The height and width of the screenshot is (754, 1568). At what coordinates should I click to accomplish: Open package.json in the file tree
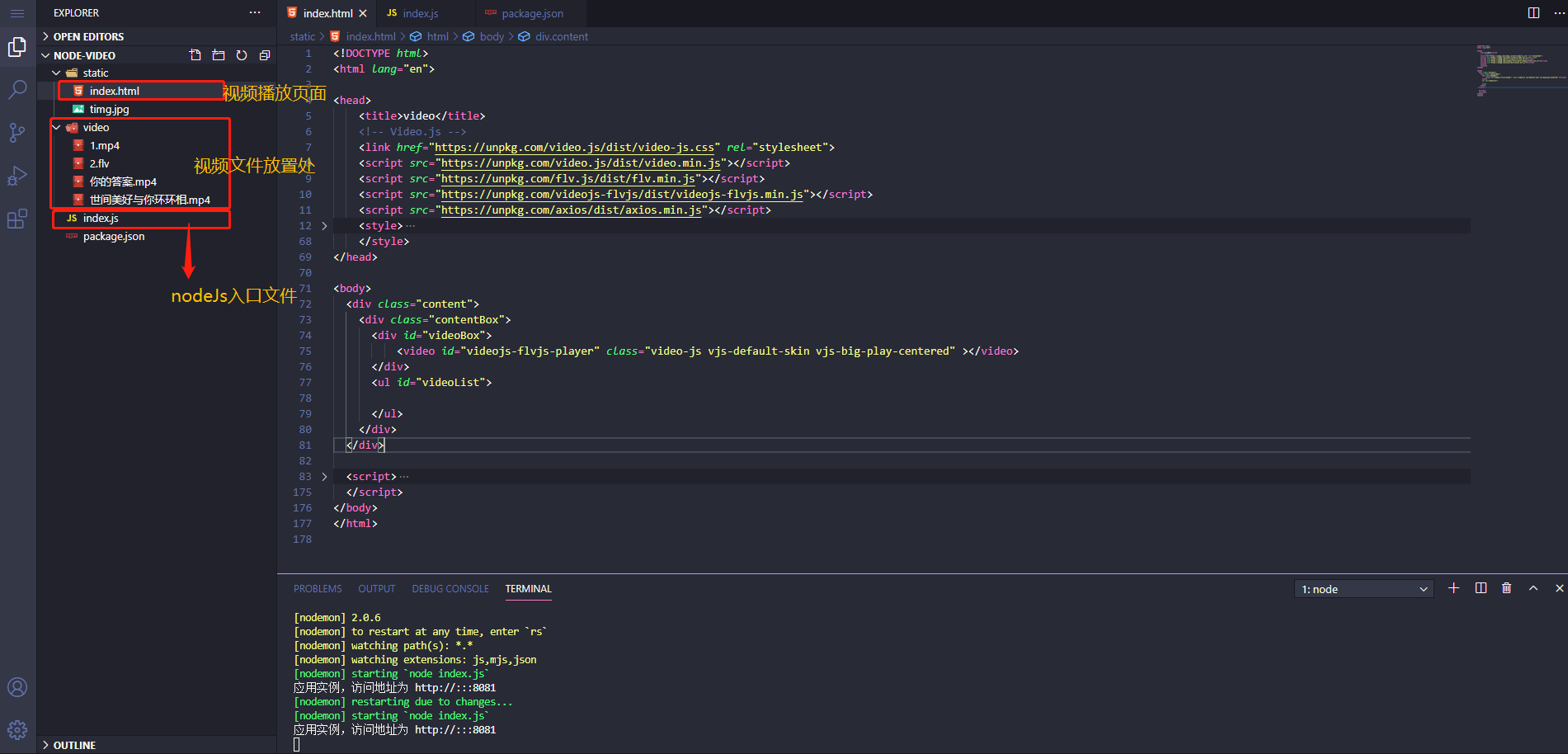click(x=114, y=236)
